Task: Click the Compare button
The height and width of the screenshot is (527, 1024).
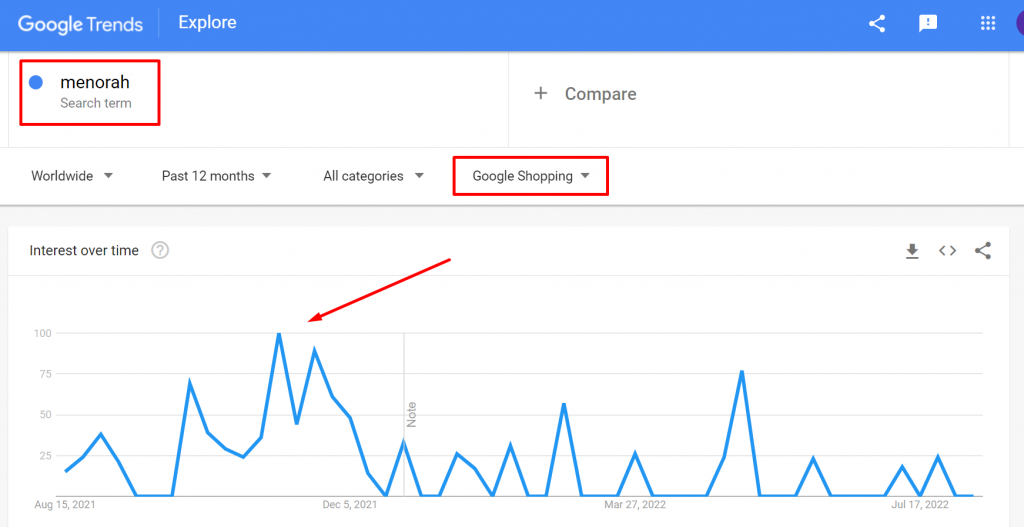Action: pyautogui.click(x=600, y=94)
